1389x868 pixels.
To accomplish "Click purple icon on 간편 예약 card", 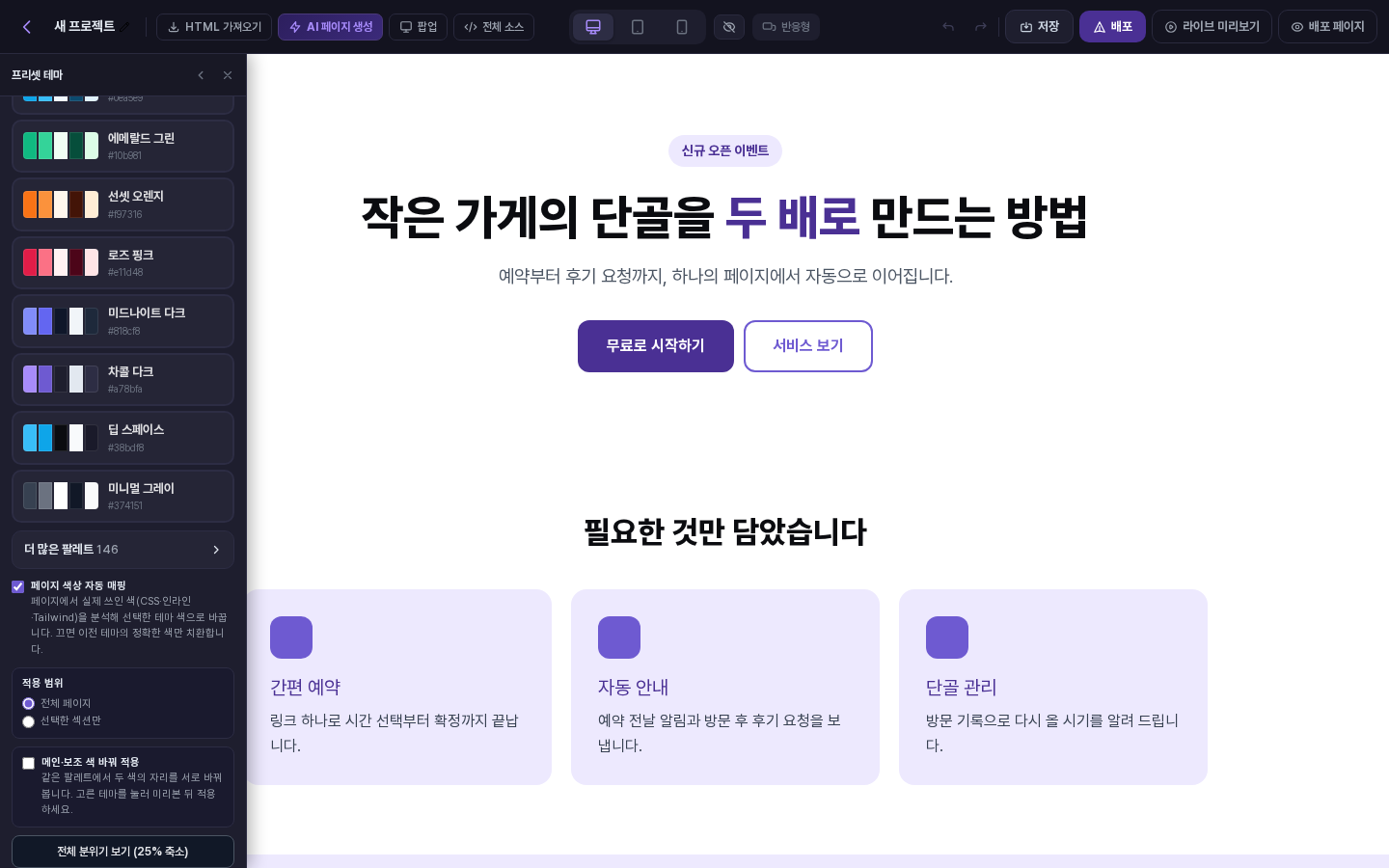I will (x=291, y=637).
